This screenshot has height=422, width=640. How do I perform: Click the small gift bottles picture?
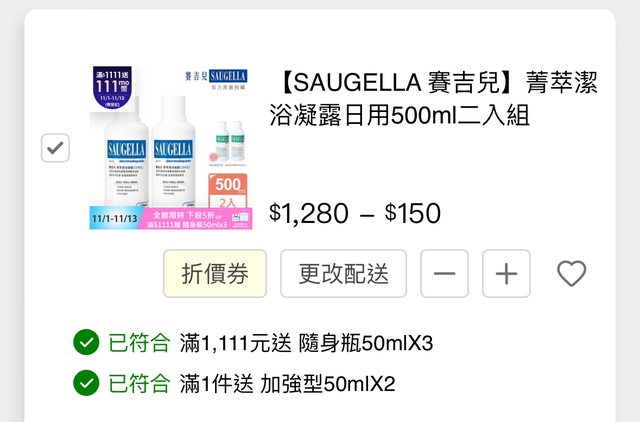[x=228, y=143]
